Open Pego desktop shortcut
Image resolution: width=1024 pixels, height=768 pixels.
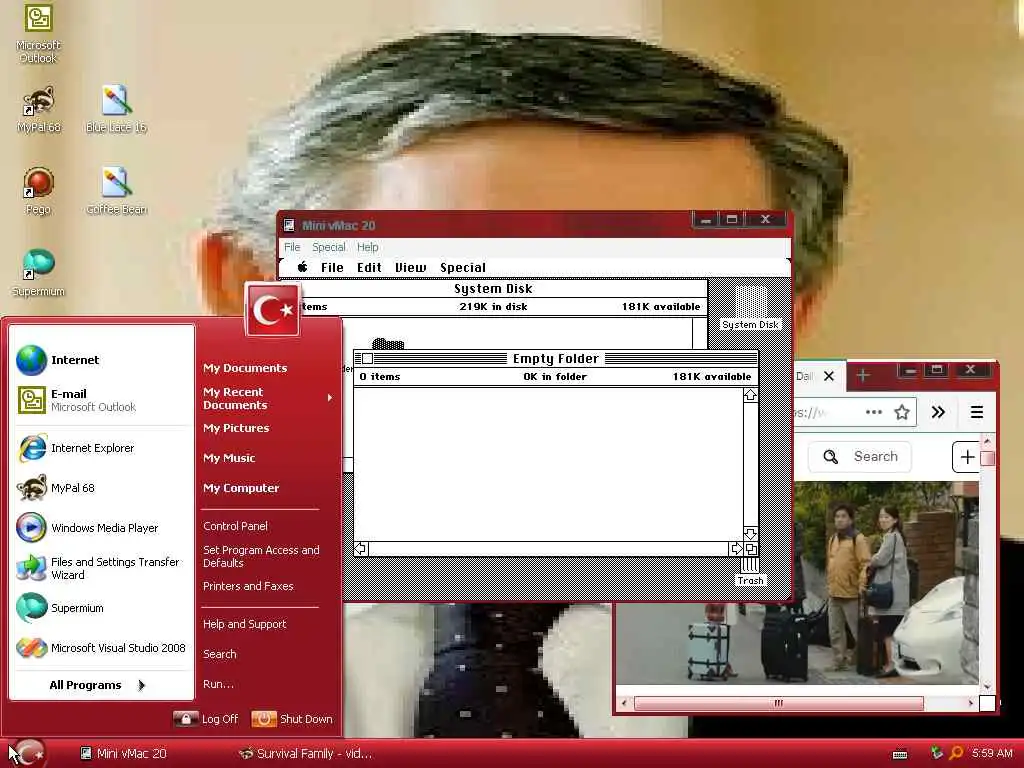(x=38, y=191)
